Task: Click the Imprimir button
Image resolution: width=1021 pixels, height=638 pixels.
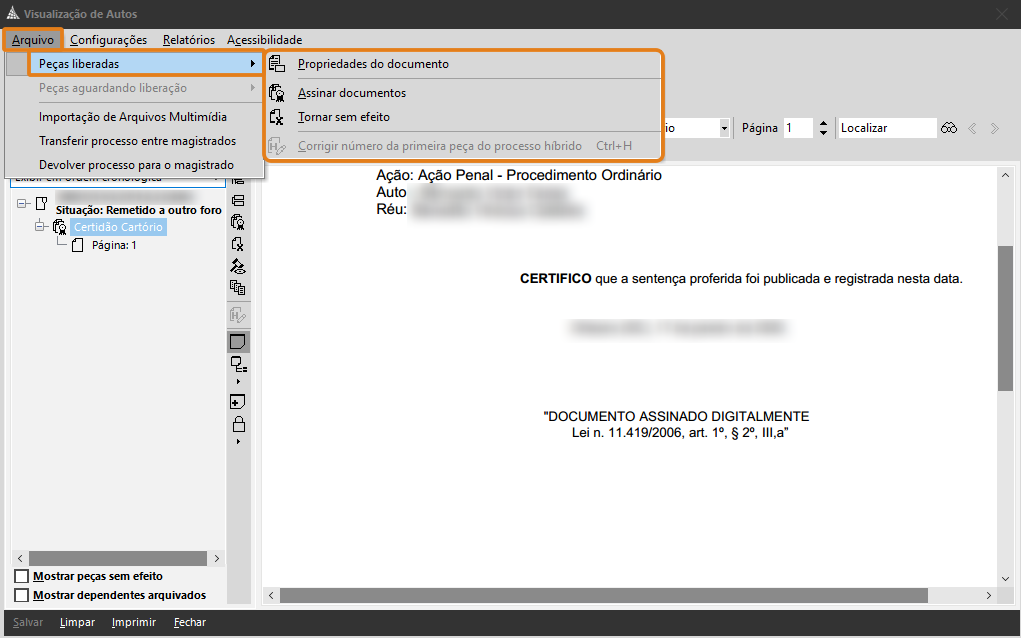Action: [x=133, y=622]
